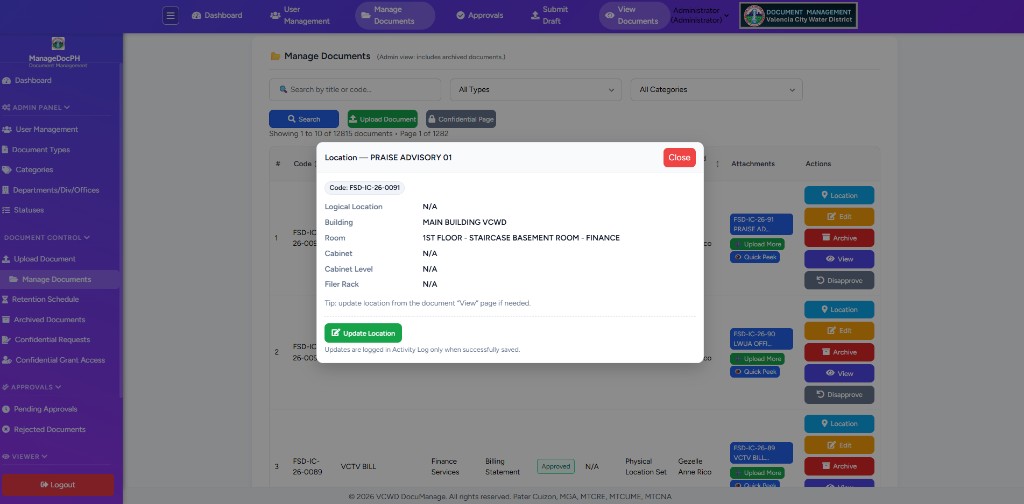Click Edit button for row 1
Image resolution: width=1024 pixels, height=504 pixels.
[839, 217]
